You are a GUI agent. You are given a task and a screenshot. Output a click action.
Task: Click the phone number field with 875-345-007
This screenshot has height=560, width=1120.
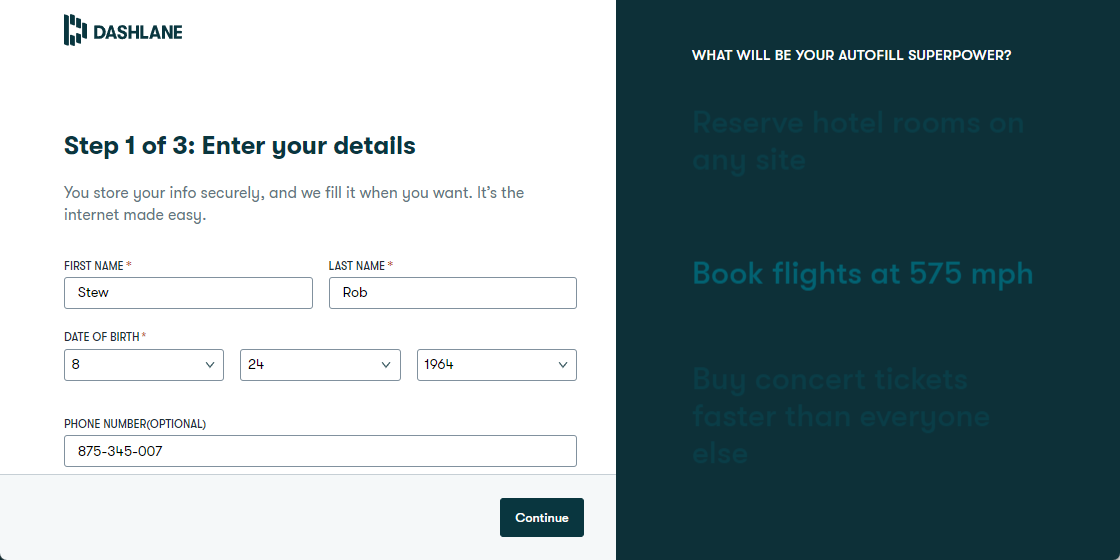(x=320, y=451)
